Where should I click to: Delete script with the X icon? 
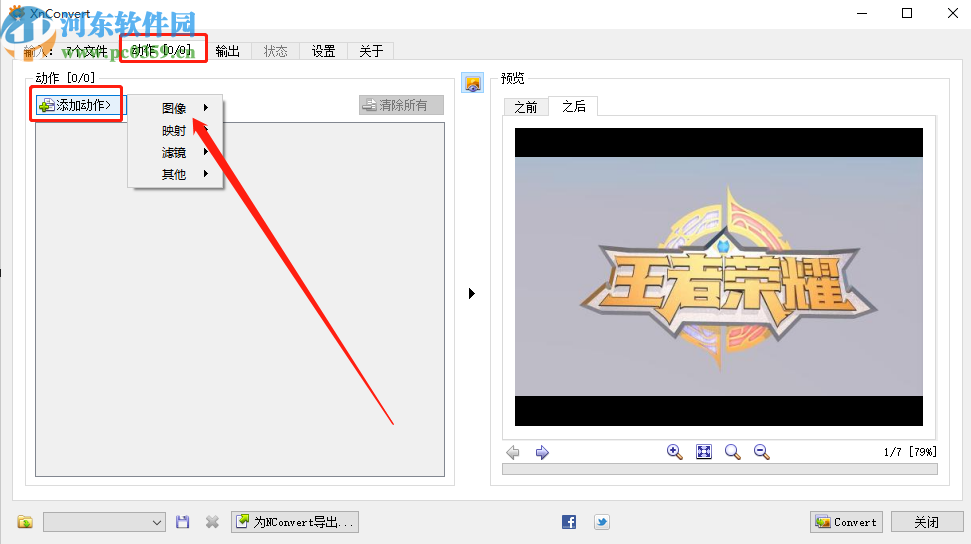[212, 522]
